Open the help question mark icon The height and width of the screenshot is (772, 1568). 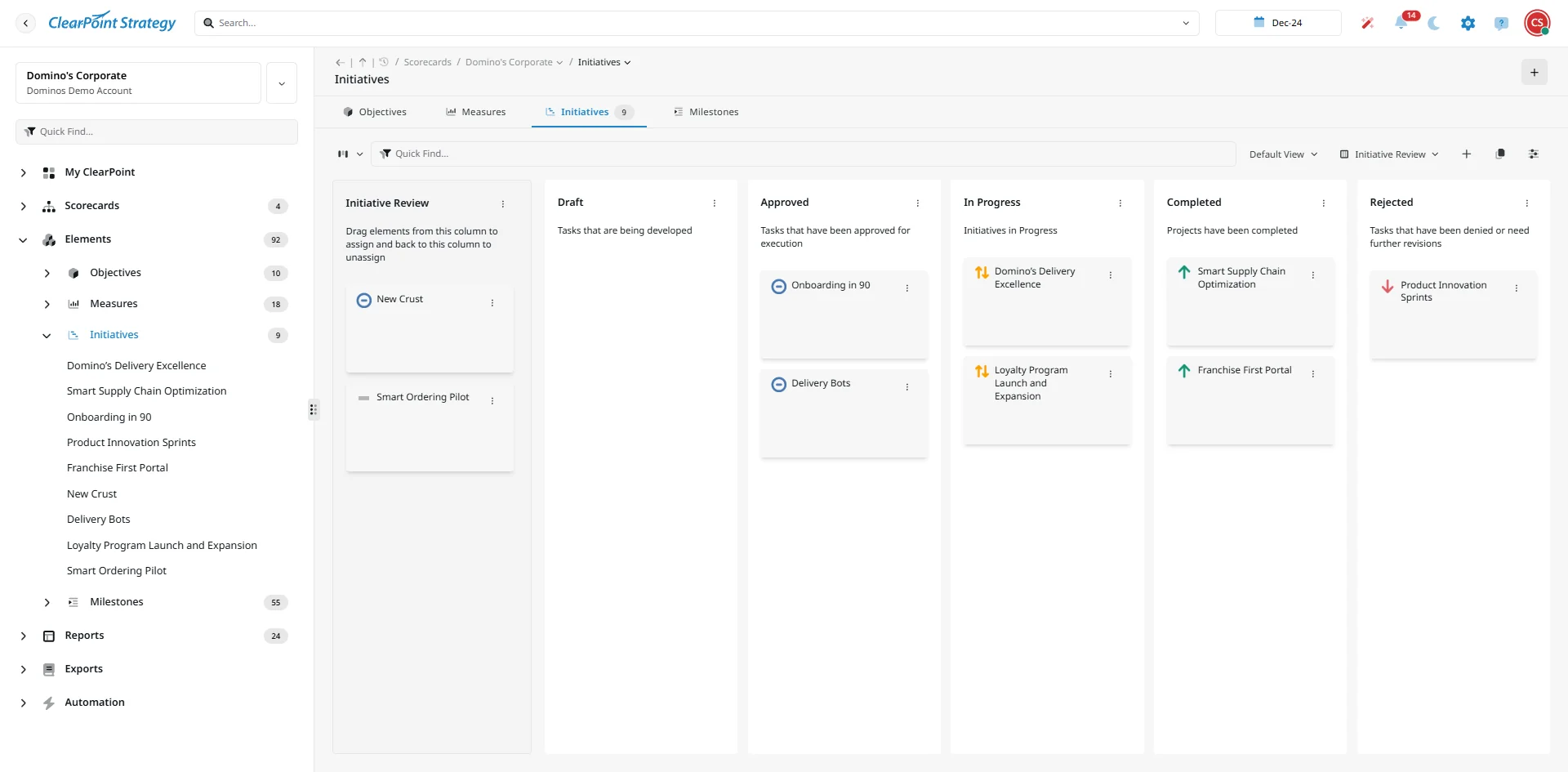(x=1501, y=22)
